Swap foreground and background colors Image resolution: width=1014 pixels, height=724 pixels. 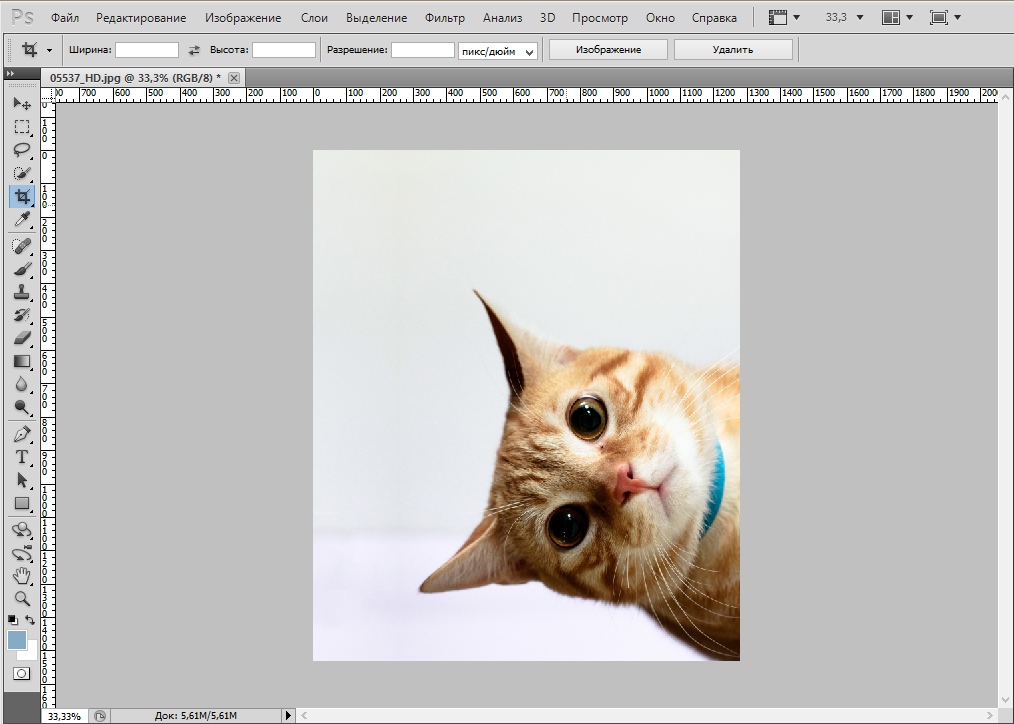(x=31, y=621)
